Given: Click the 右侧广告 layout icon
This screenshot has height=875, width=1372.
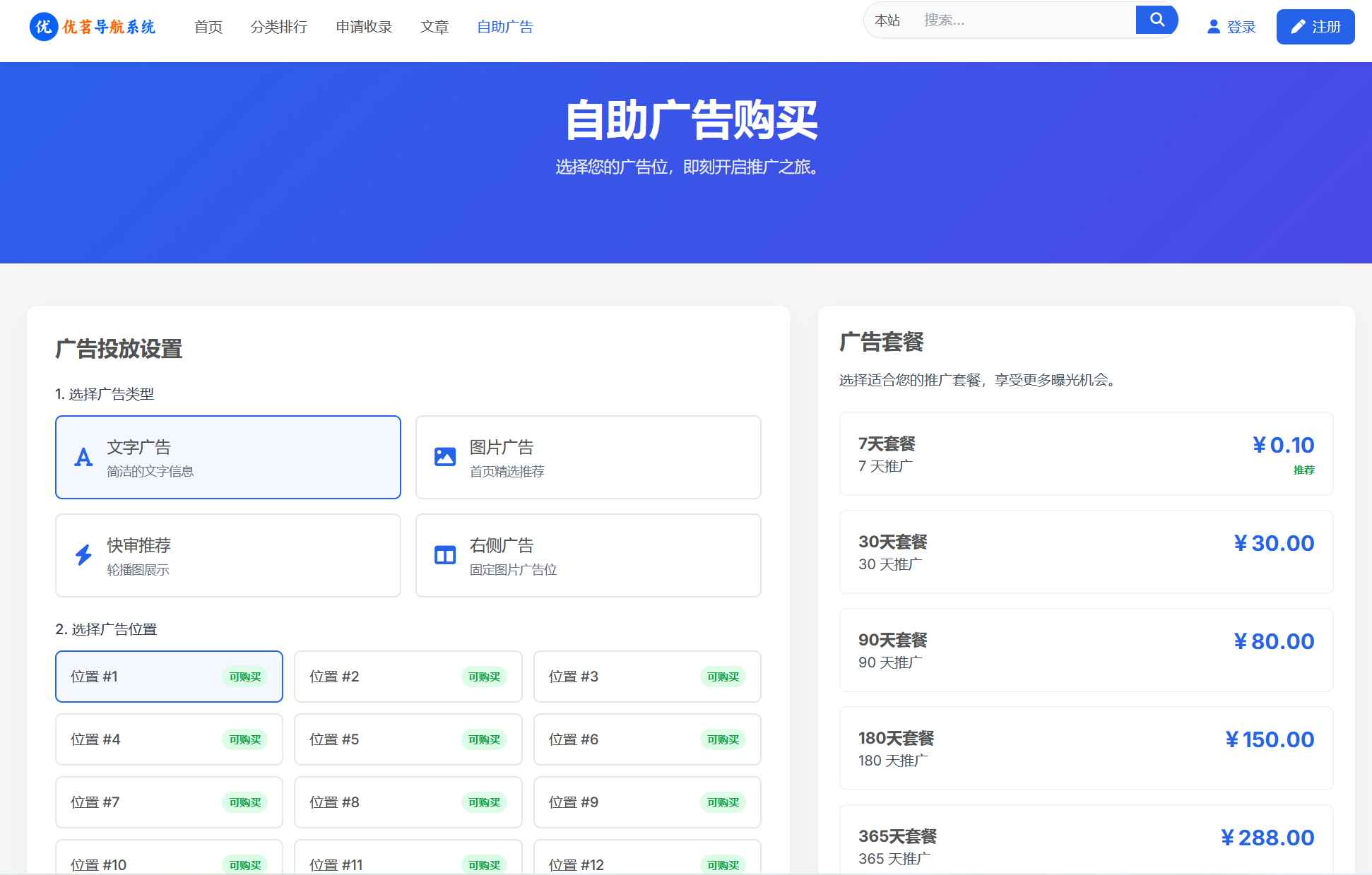Looking at the screenshot, I should tap(444, 555).
